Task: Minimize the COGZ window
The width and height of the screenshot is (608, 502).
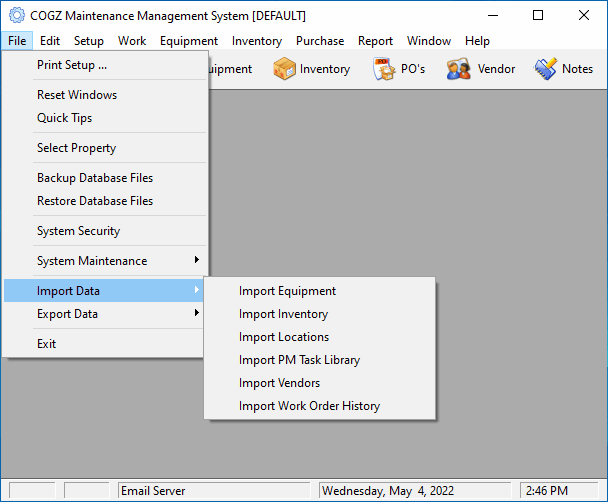Action: point(493,16)
